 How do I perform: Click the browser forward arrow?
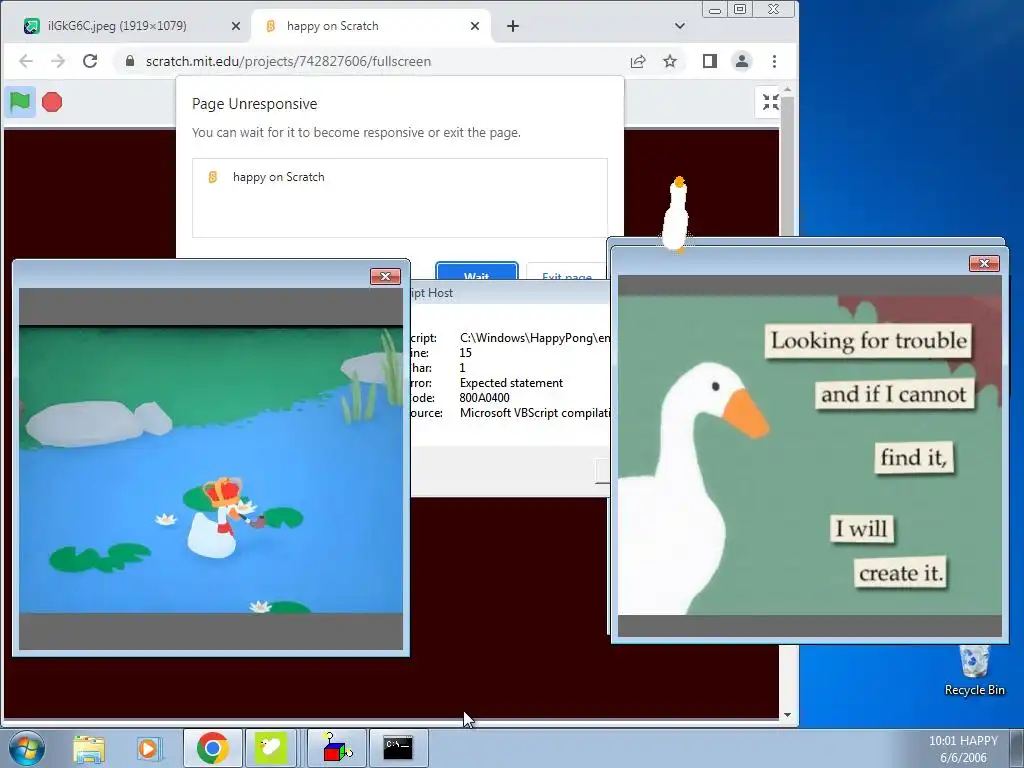pyautogui.click(x=58, y=61)
